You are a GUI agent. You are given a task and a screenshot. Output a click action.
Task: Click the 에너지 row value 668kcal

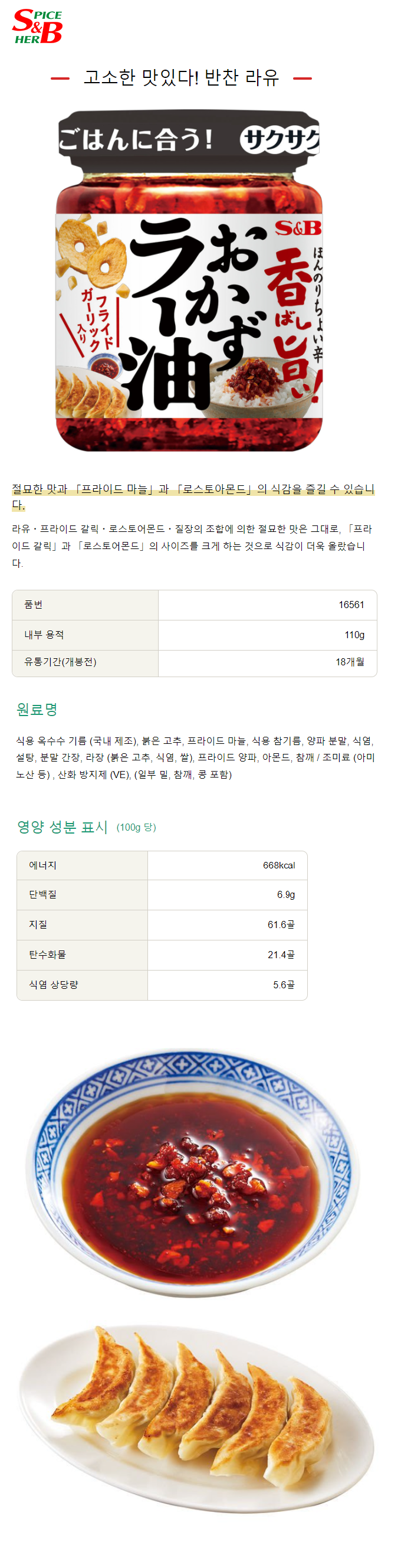coord(279,865)
